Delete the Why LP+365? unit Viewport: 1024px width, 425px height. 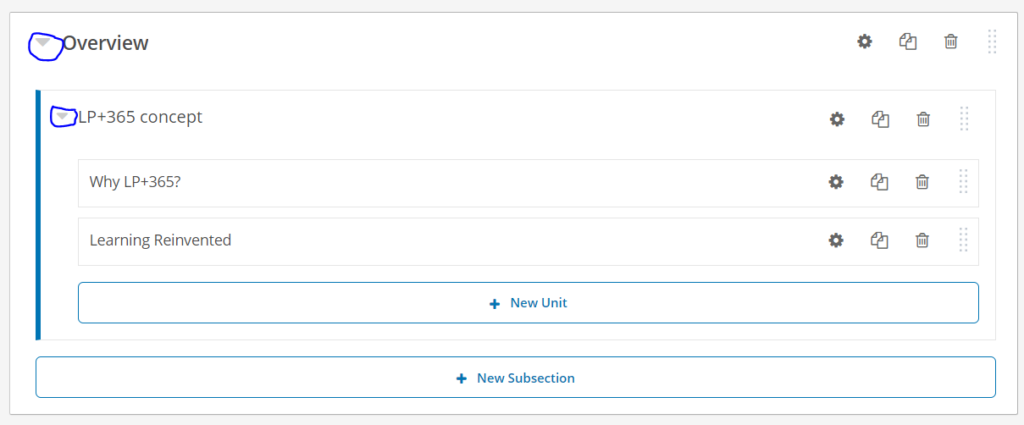pos(922,182)
